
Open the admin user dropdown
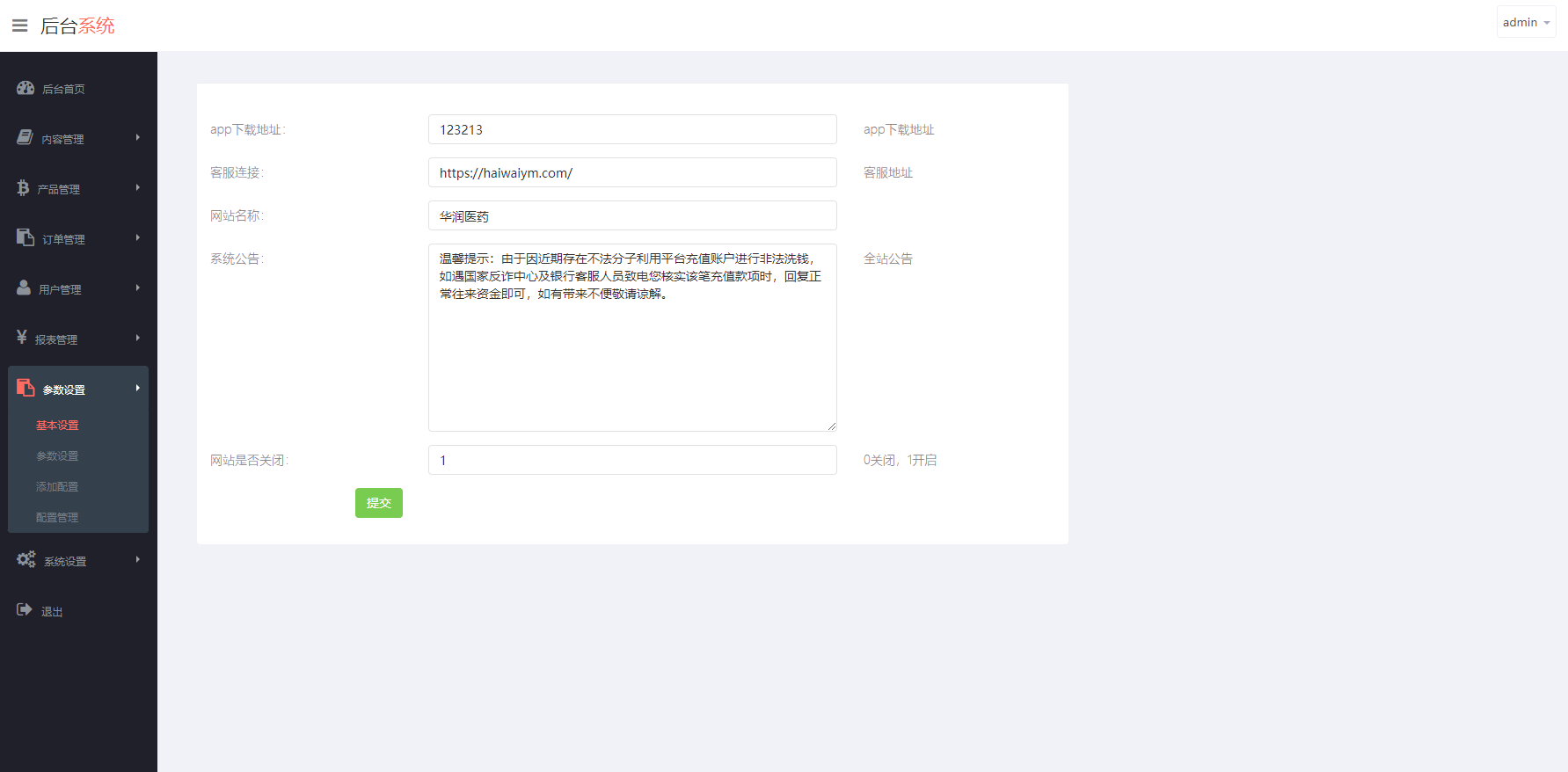coord(1526,22)
